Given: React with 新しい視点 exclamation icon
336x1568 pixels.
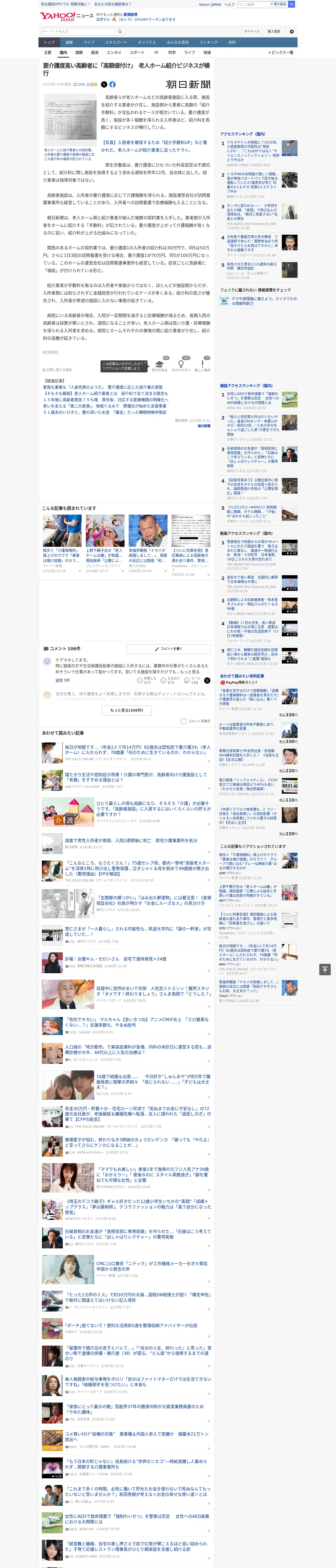Looking at the screenshot, I should 203,364.
